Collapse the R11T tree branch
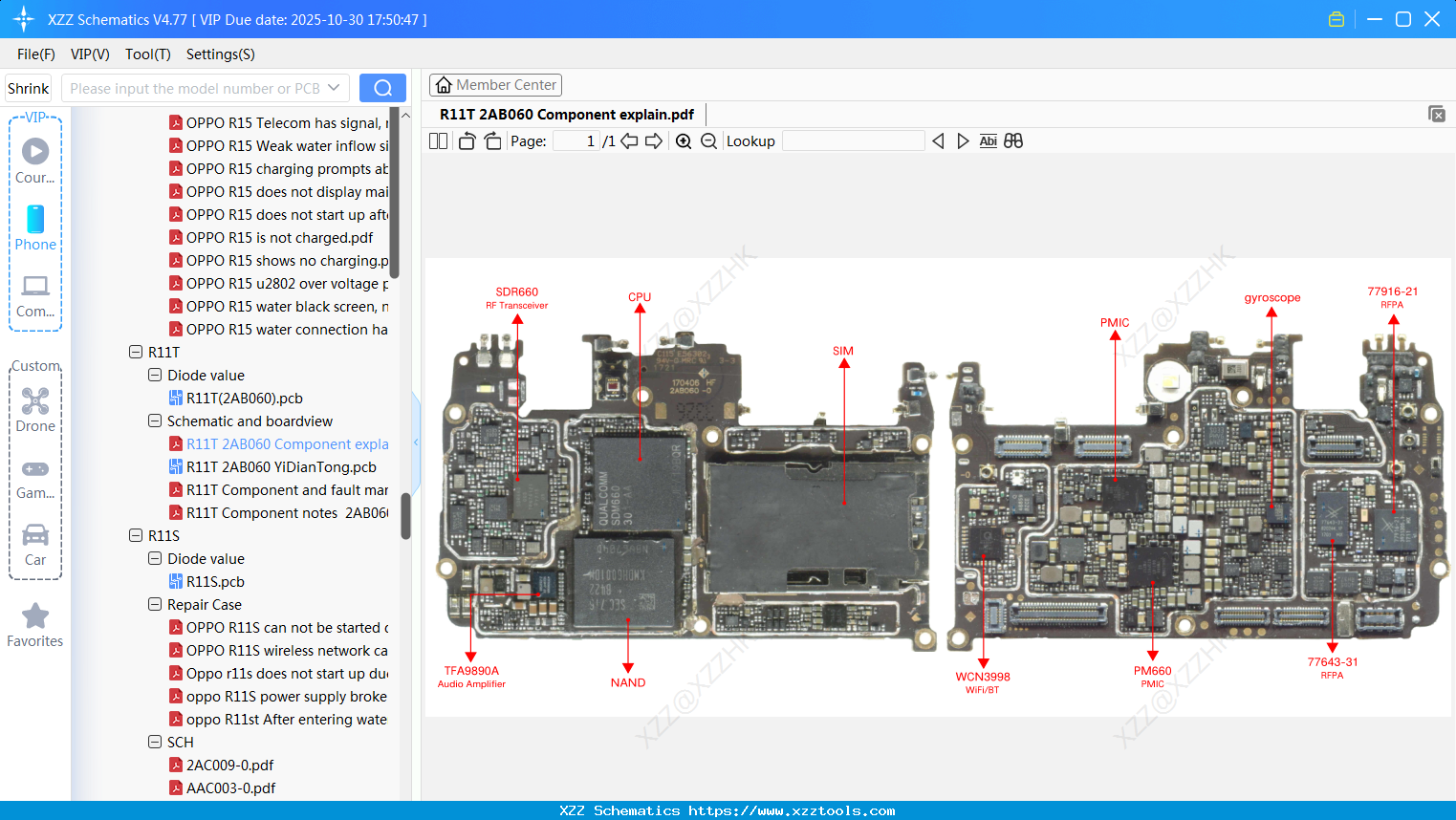 (137, 352)
